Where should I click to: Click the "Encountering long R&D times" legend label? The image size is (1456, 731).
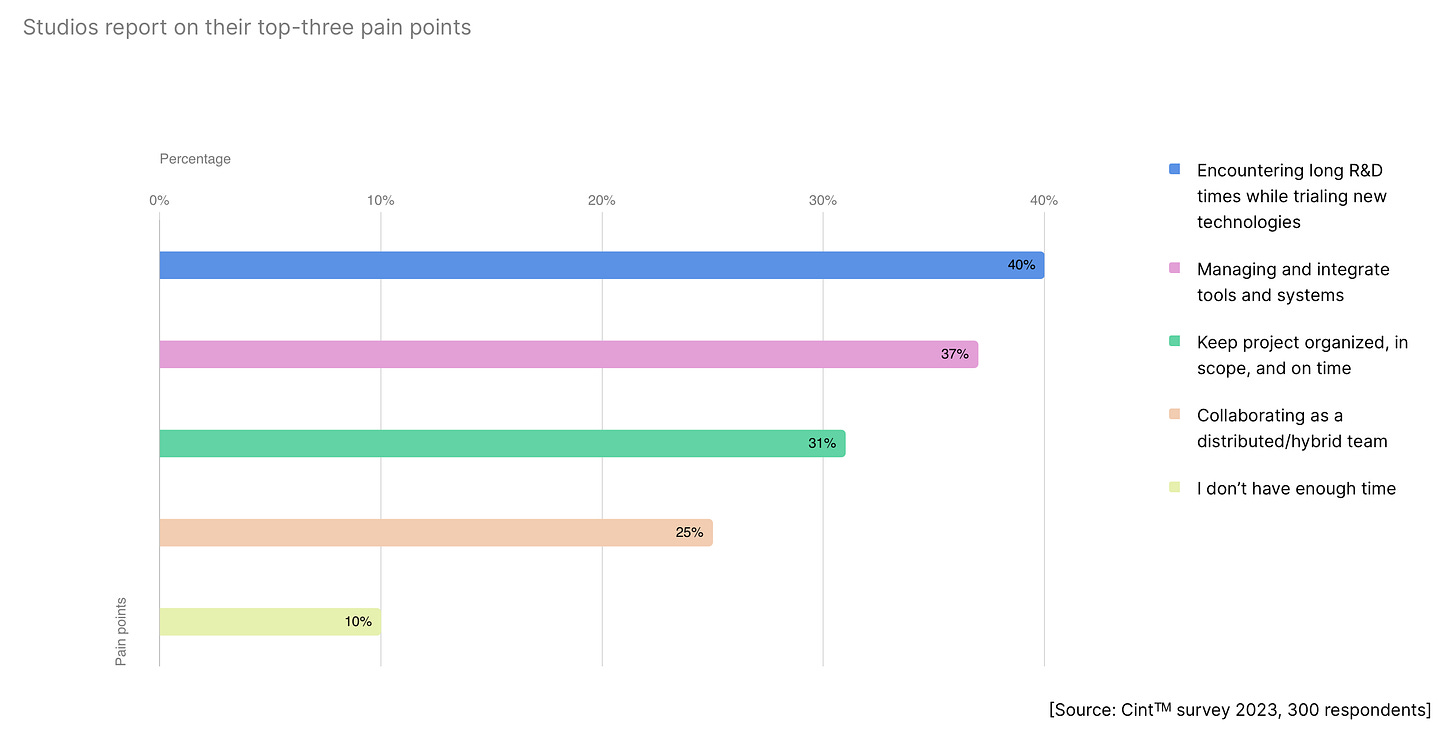[x=1291, y=196]
